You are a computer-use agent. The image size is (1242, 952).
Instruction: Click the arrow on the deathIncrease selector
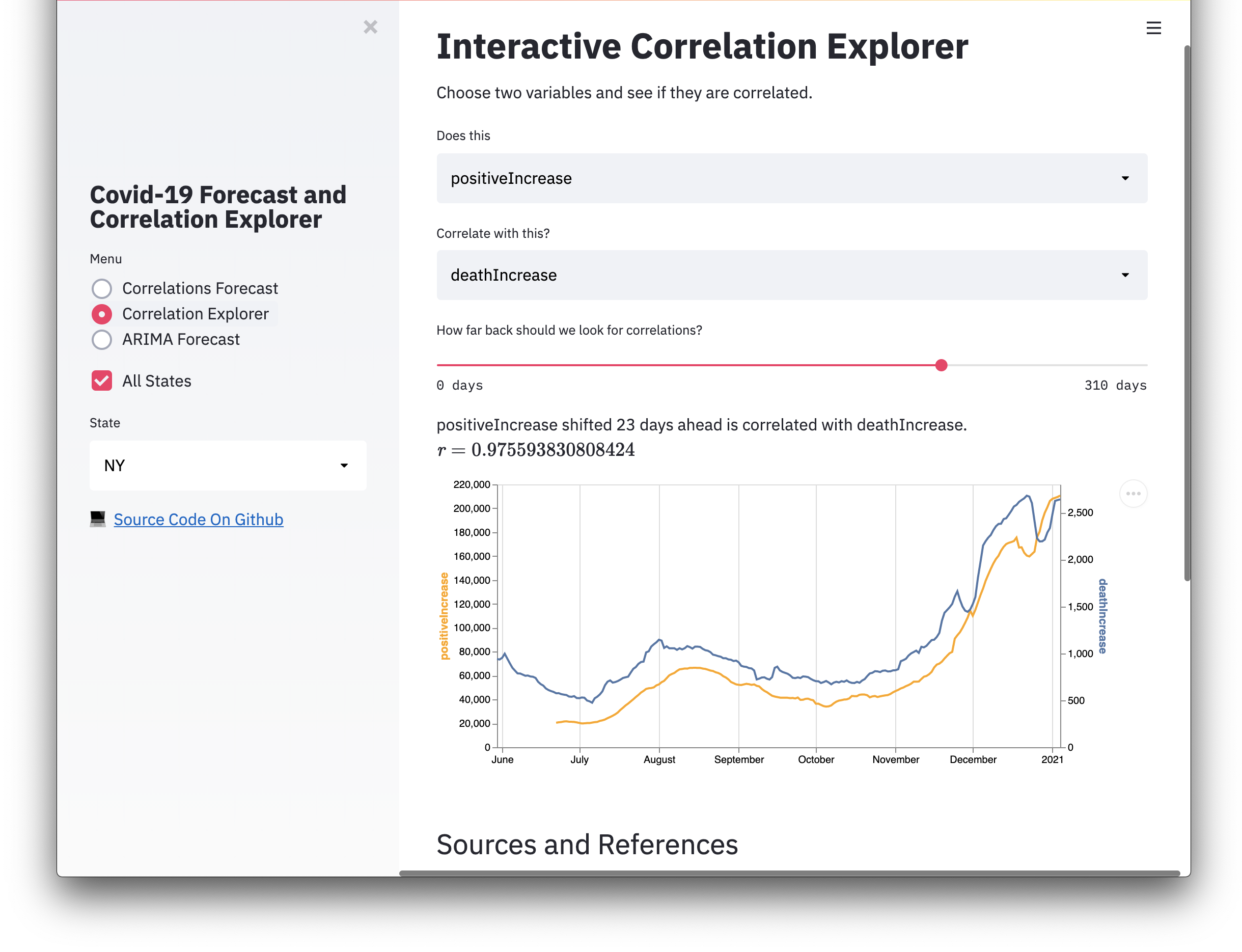pos(1125,276)
